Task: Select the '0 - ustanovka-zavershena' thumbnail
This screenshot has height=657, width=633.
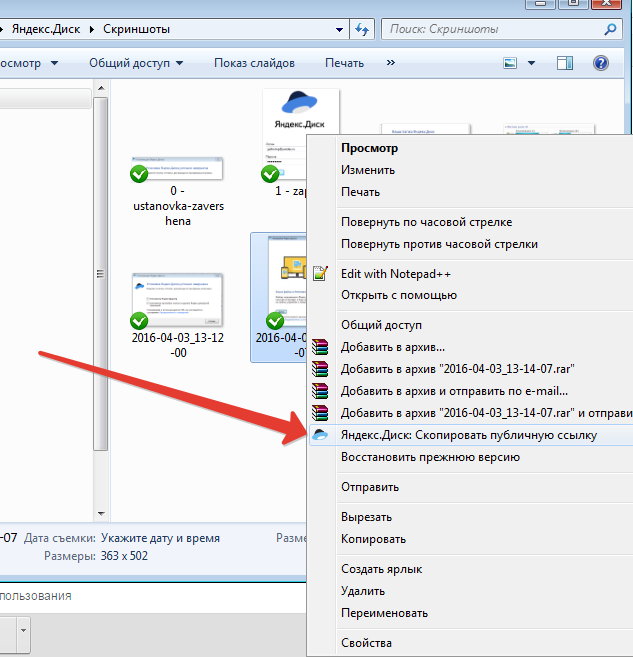Action: click(178, 169)
